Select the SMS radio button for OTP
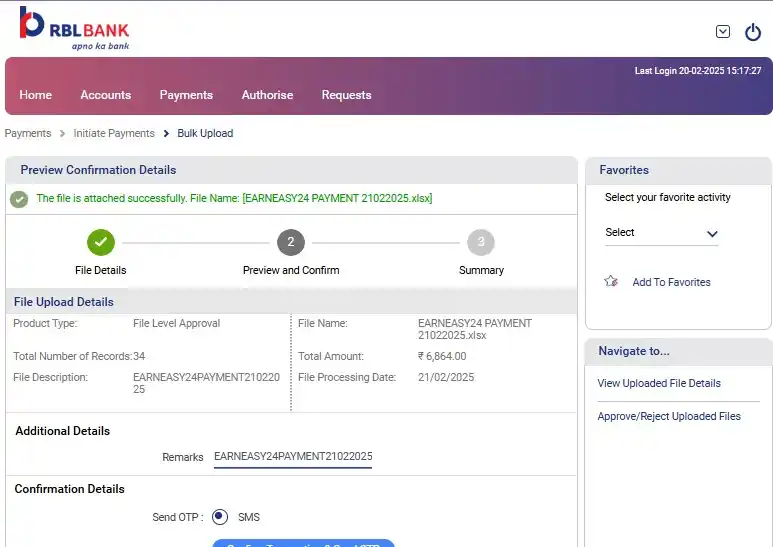Image resolution: width=773 pixels, height=547 pixels. 219,516
